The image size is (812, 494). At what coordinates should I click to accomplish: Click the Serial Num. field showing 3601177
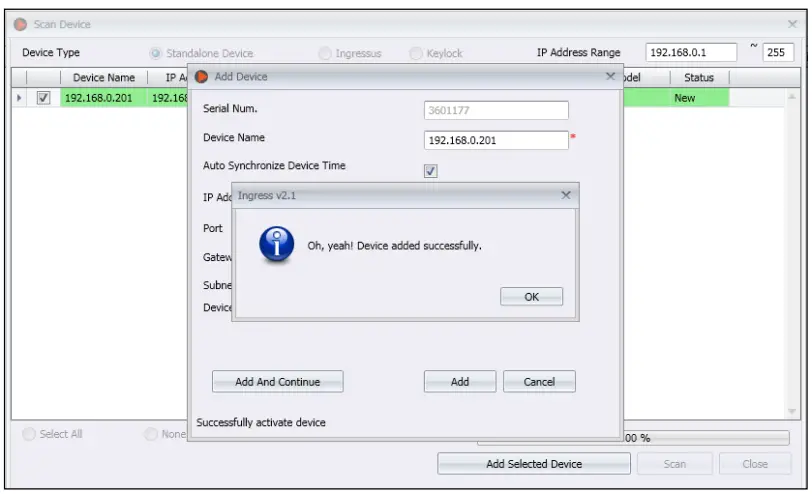click(x=496, y=110)
